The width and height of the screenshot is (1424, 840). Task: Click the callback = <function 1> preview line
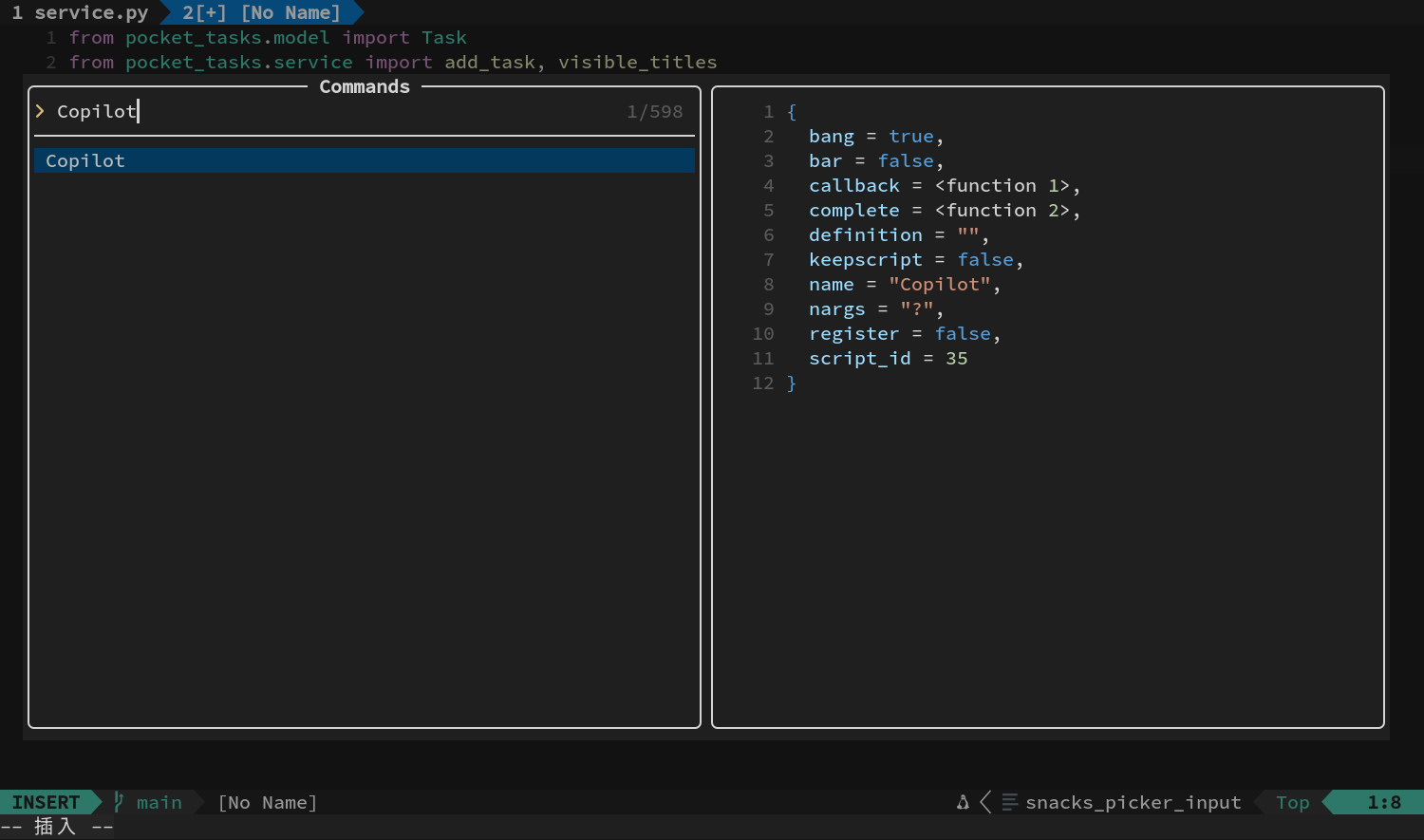pos(945,185)
